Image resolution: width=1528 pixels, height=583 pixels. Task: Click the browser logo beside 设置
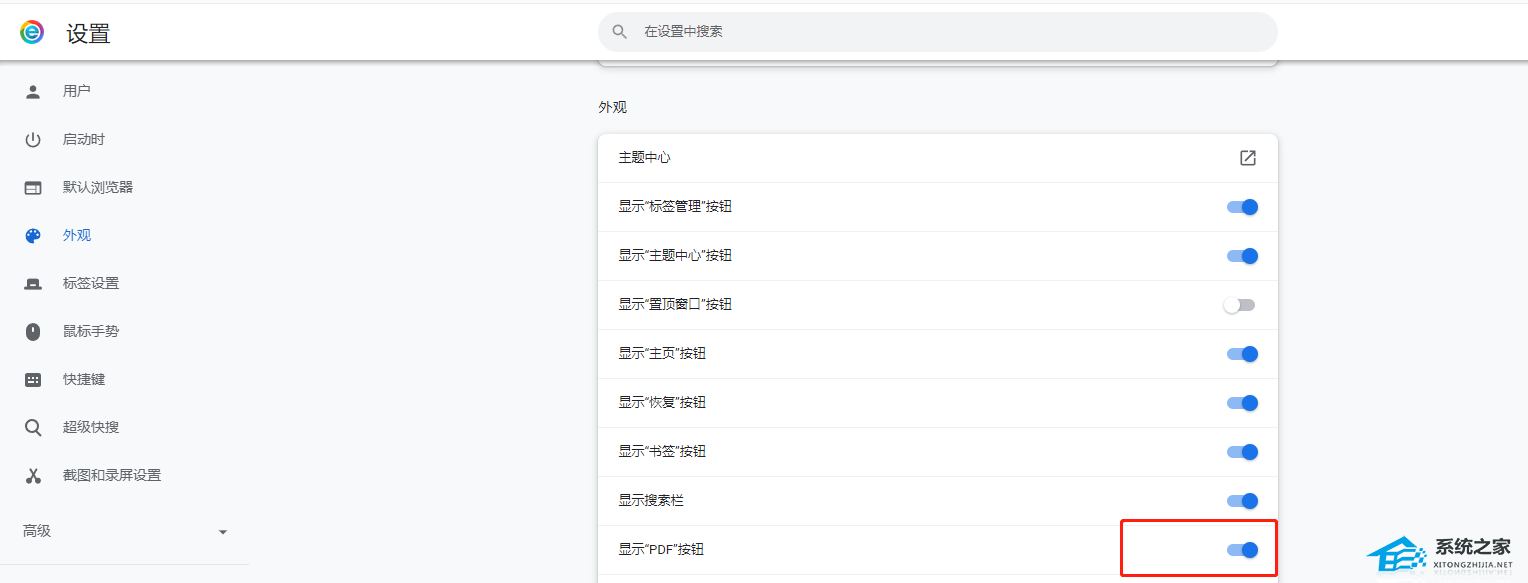pos(32,32)
